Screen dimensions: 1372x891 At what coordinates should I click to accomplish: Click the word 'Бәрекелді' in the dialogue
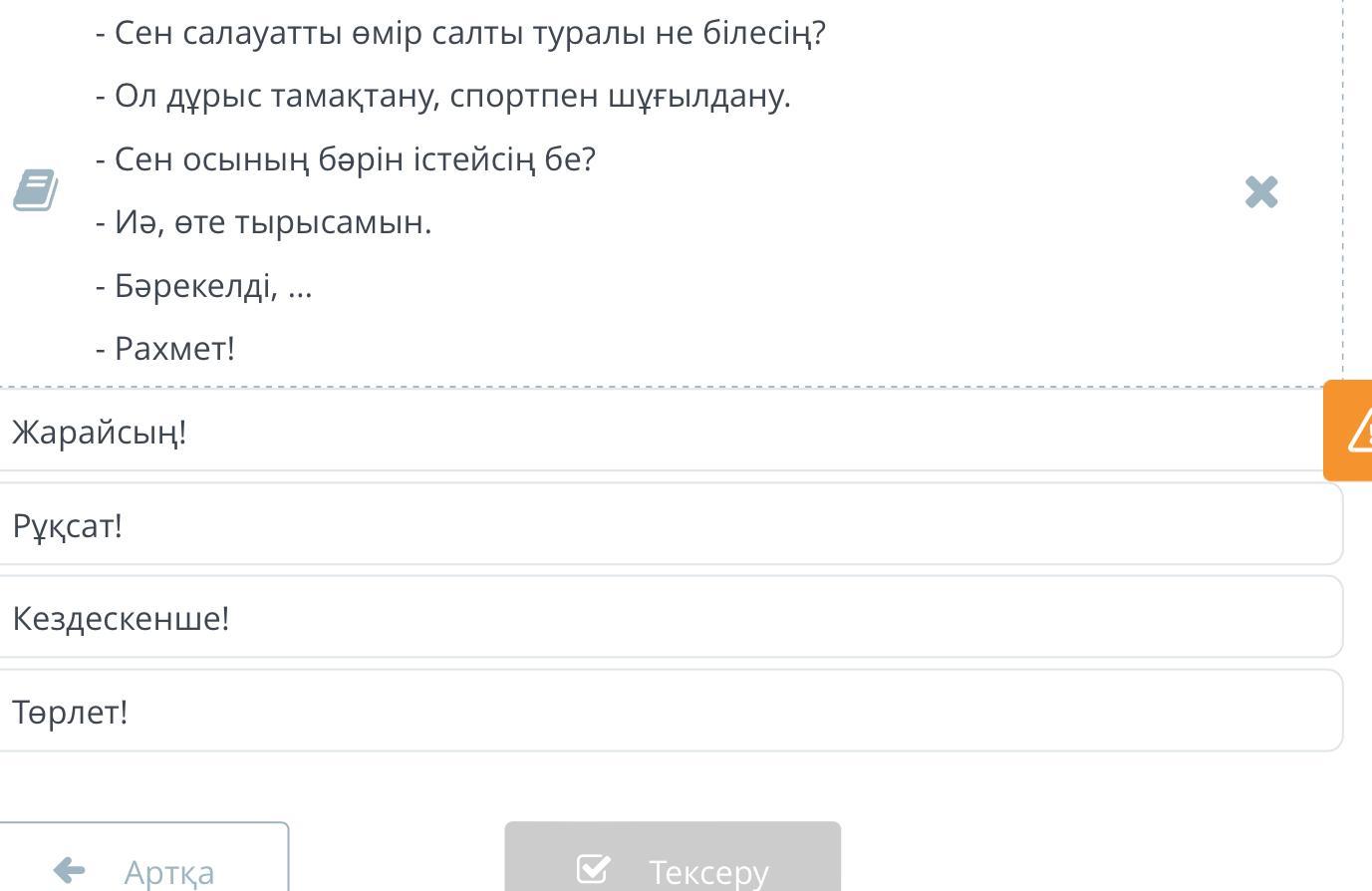coord(192,286)
